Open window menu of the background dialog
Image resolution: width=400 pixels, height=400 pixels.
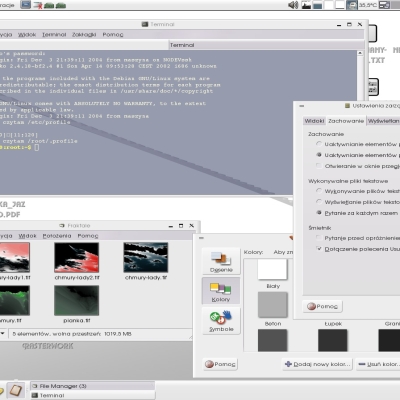tap(201, 238)
